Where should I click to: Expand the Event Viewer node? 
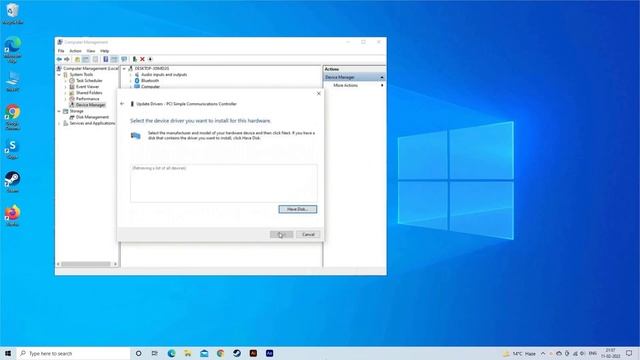[65, 87]
